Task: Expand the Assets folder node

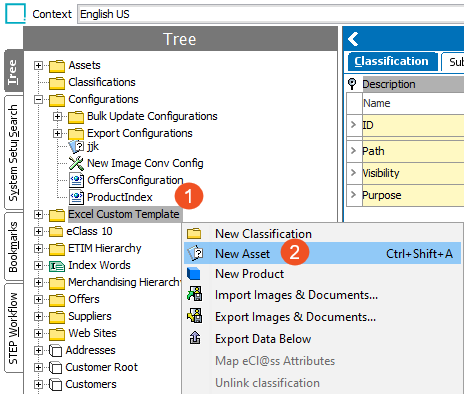Action: [38, 65]
